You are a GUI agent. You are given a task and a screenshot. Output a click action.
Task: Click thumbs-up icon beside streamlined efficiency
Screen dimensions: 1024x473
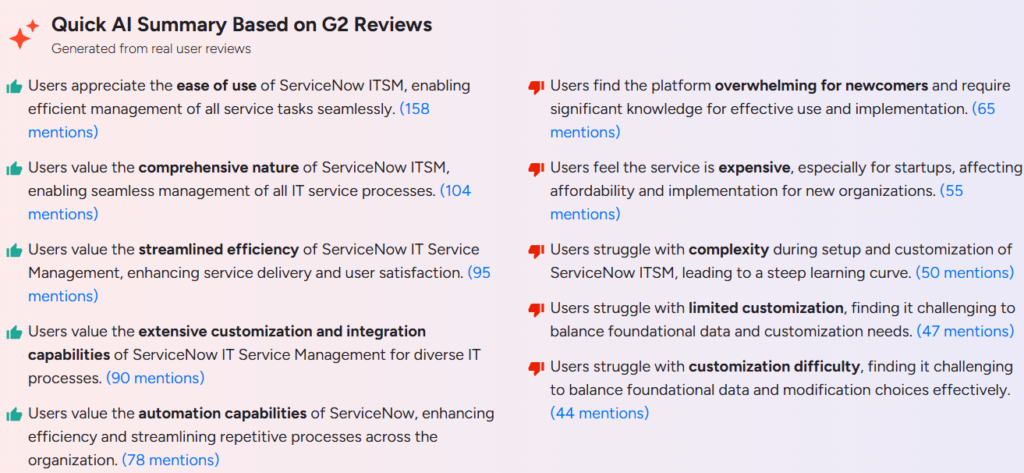pyautogui.click(x=14, y=251)
